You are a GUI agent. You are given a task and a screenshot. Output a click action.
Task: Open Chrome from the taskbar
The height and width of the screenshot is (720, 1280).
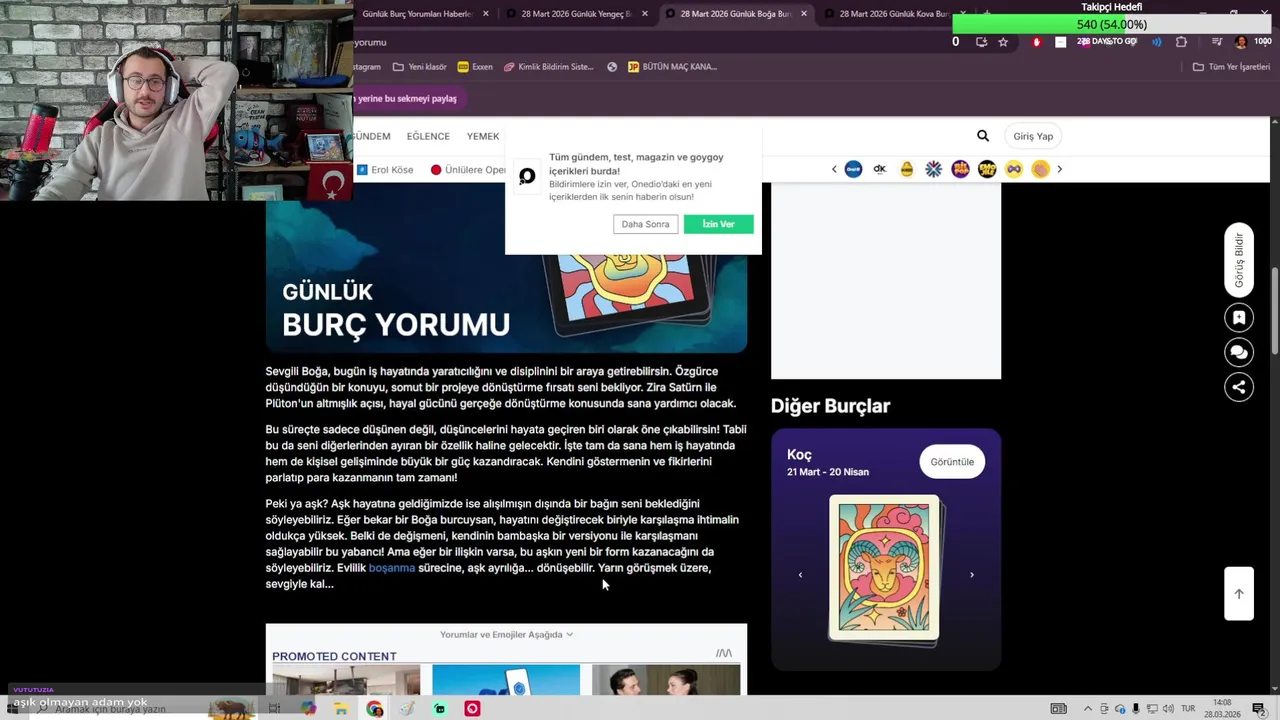pos(374,709)
